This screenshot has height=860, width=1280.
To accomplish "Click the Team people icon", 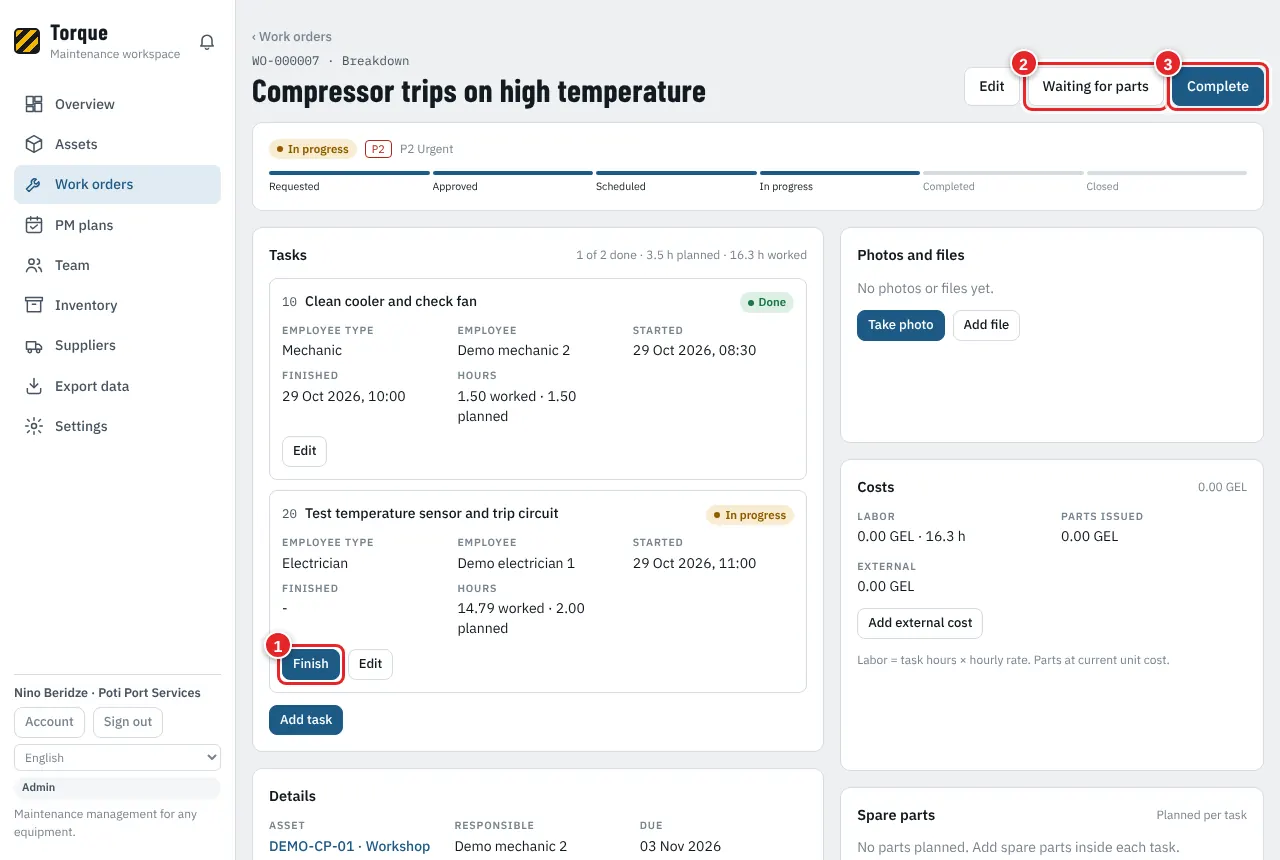I will pos(34,265).
